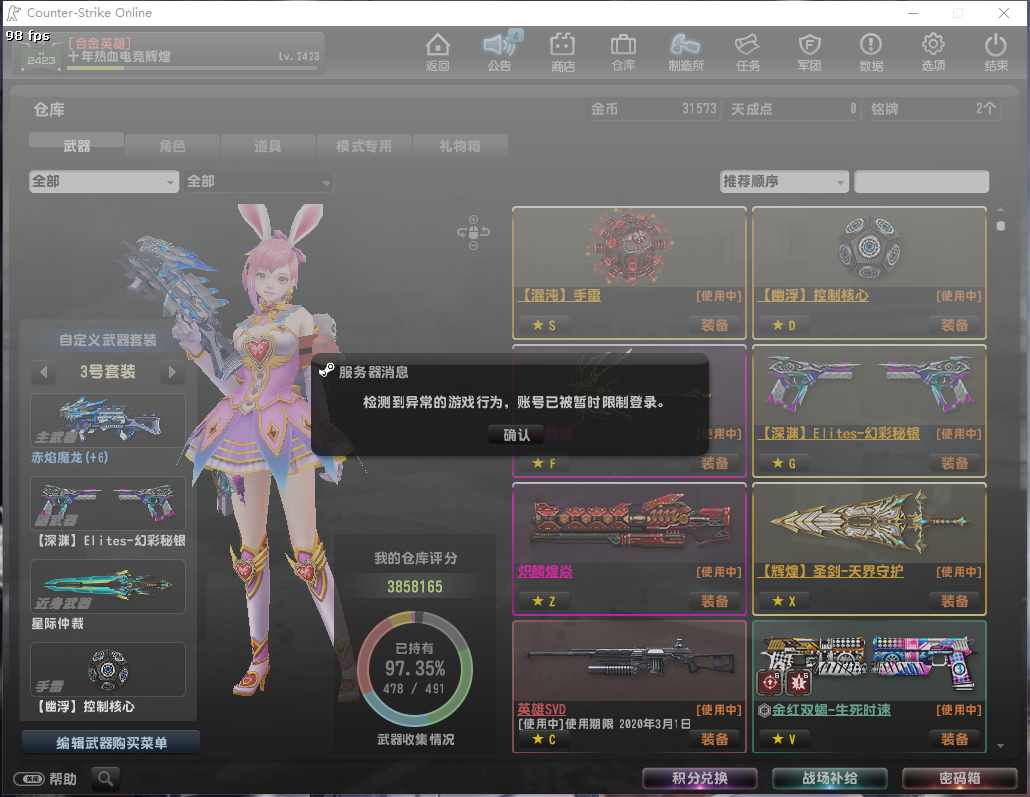Click the scroll down arrow of inventory list
This screenshot has height=797, width=1030.
coord(1000,746)
